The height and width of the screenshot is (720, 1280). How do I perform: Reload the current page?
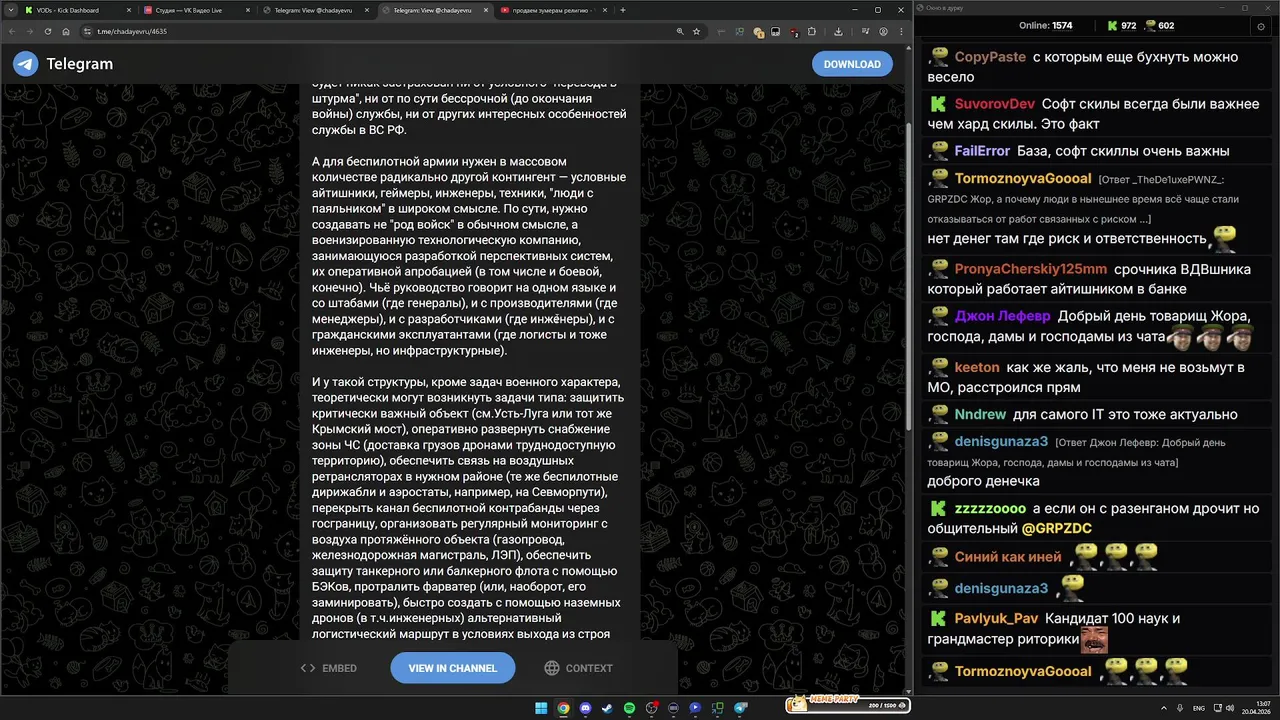tap(50, 31)
